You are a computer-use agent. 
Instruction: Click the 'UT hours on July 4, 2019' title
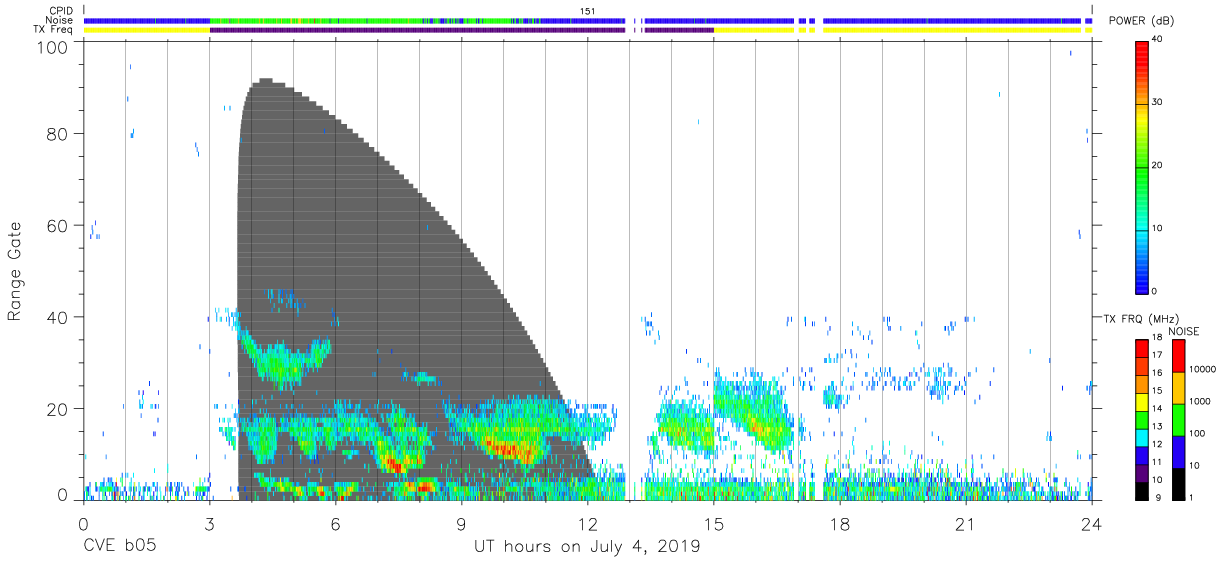click(587, 547)
